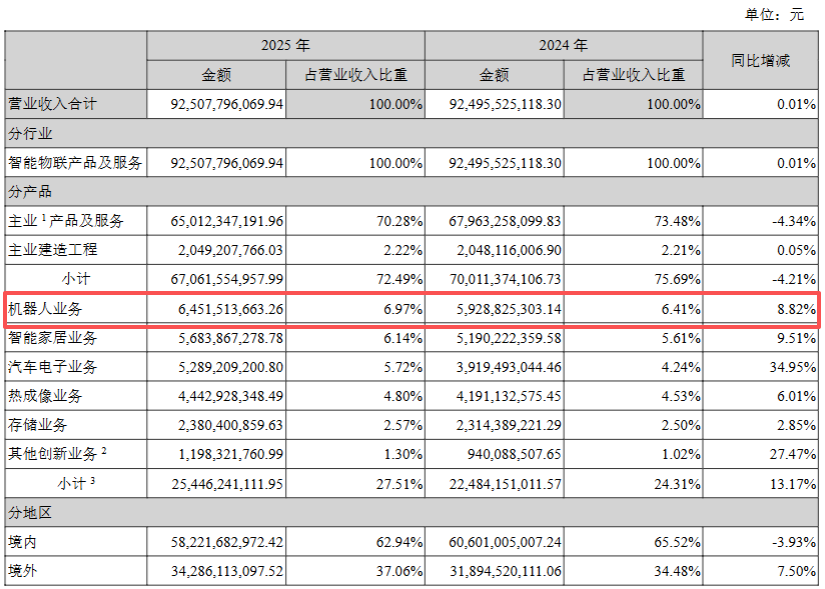Select the 6,451,513,663.26 amount cell
Screen dimensions: 825x589
[214, 310]
